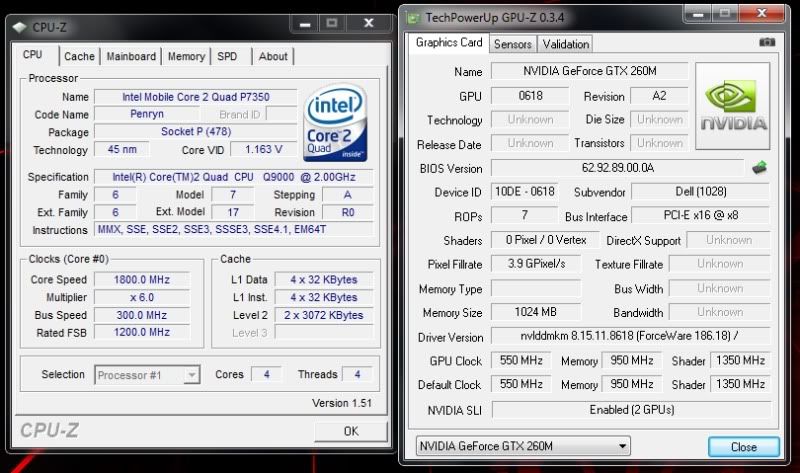
Task: Click the Level 2 2 x 3072 KBytes value
Action: click(324, 315)
